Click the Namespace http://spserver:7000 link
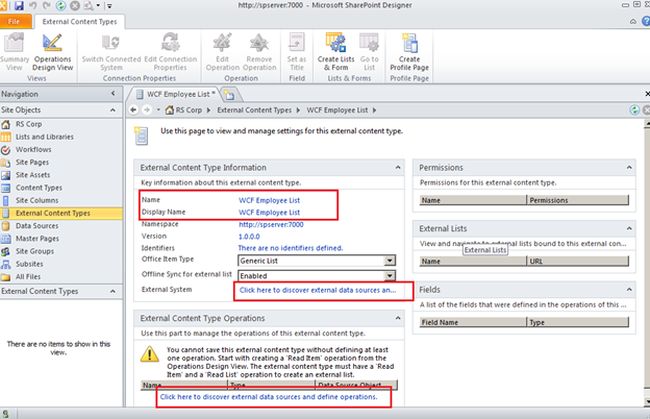 coord(271,224)
